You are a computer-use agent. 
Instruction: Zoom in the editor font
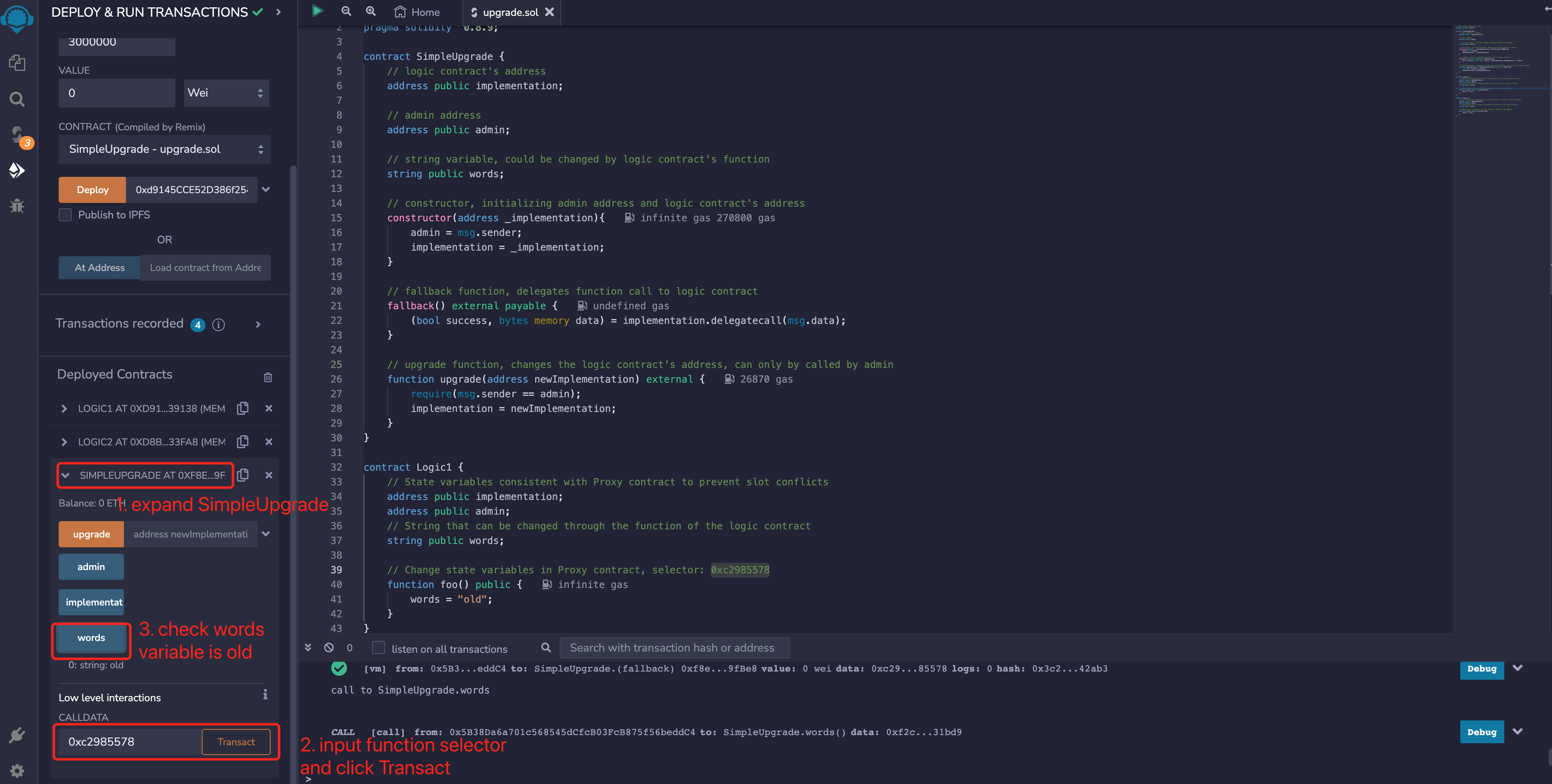point(370,11)
